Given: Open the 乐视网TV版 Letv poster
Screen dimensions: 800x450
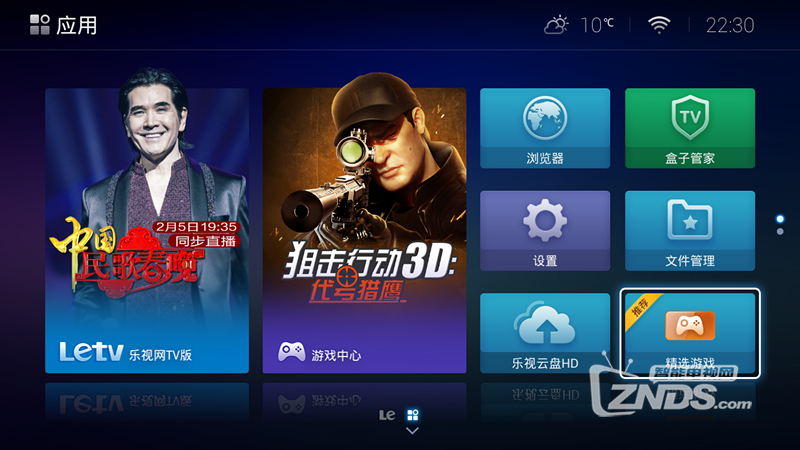Looking at the screenshot, I should point(147,231).
